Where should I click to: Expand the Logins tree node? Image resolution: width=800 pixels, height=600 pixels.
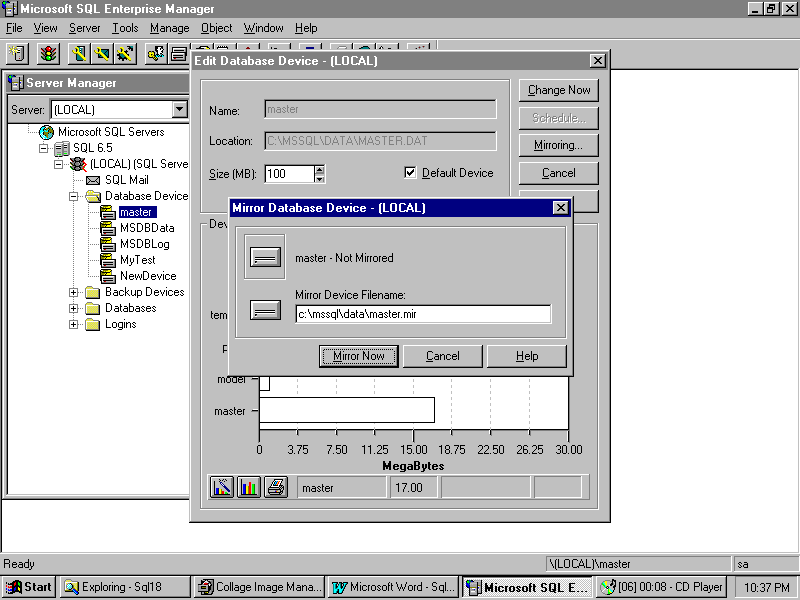pyautogui.click(x=74, y=324)
